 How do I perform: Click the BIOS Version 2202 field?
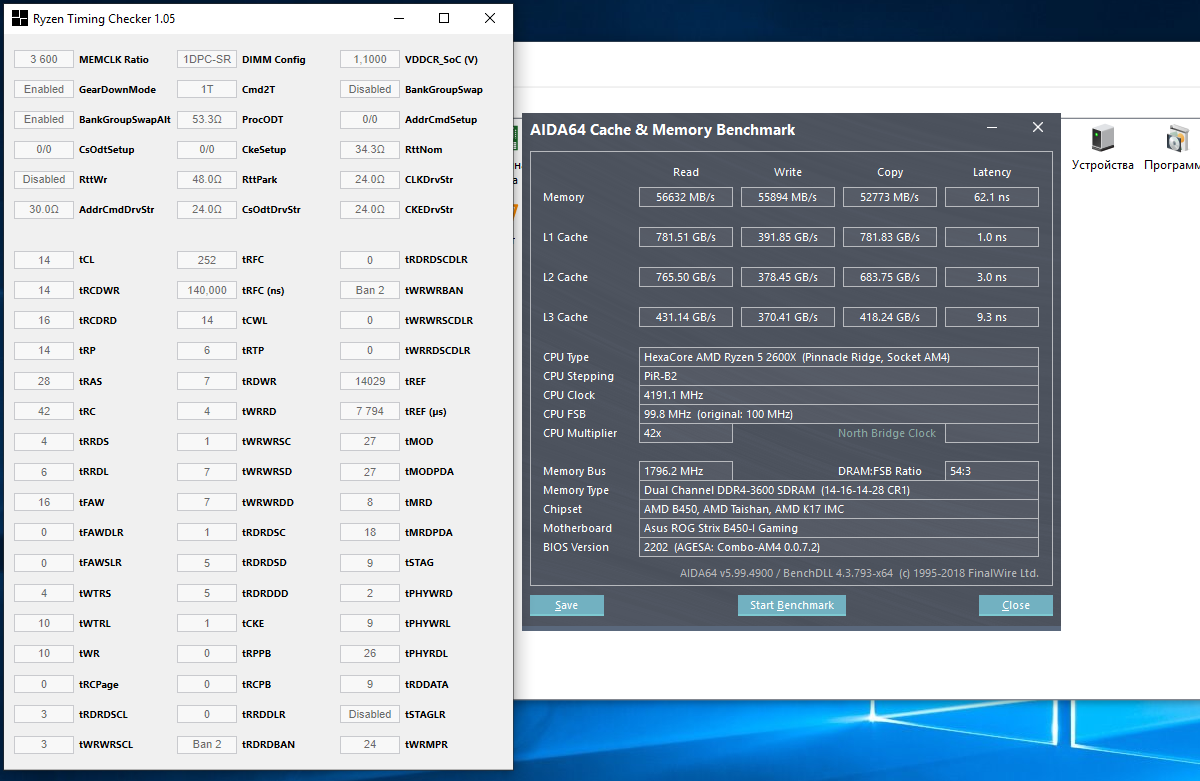click(x=839, y=547)
